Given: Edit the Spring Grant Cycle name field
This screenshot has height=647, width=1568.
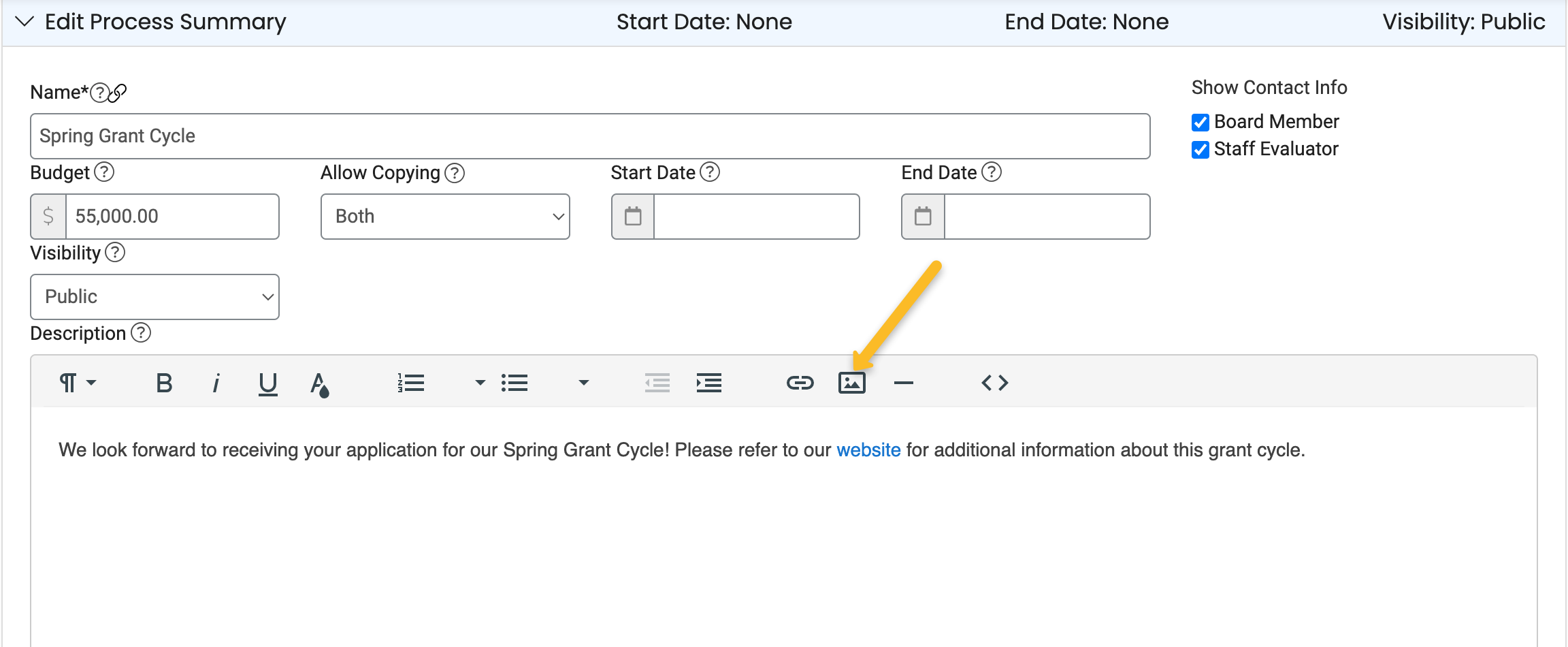Looking at the screenshot, I should pos(590,136).
